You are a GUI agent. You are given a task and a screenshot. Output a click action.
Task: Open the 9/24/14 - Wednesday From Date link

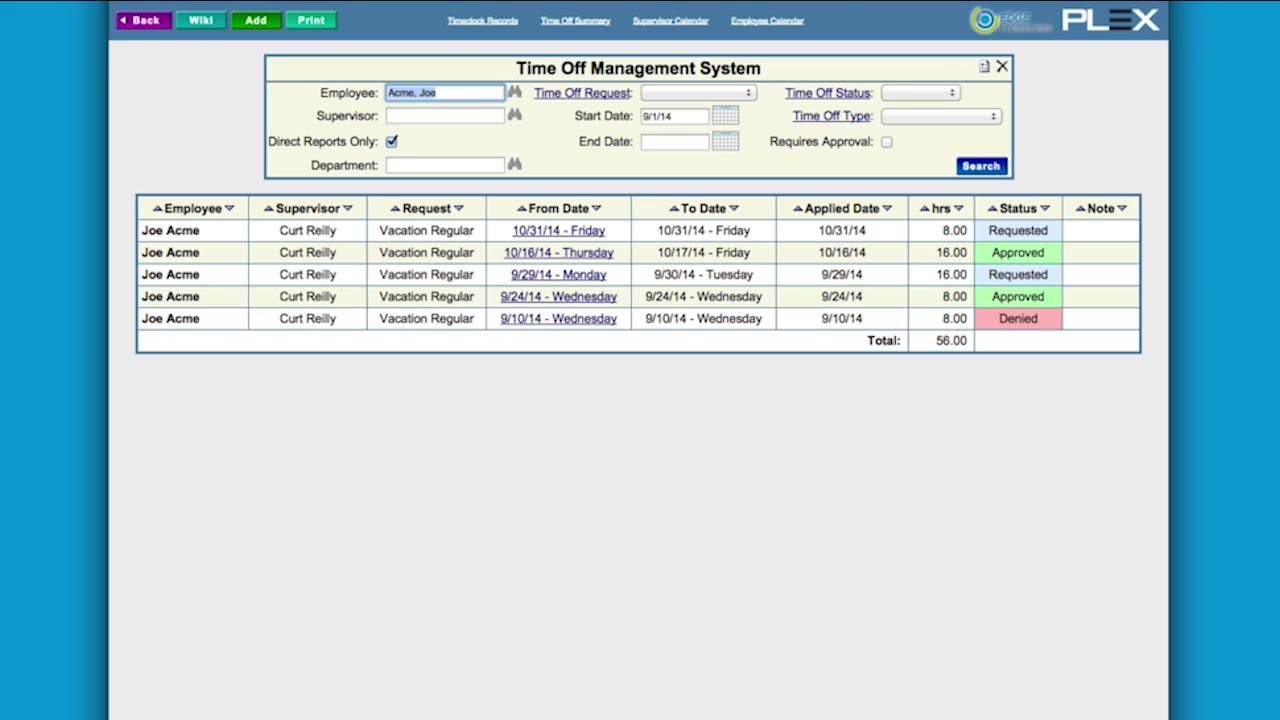click(x=559, y=297)
